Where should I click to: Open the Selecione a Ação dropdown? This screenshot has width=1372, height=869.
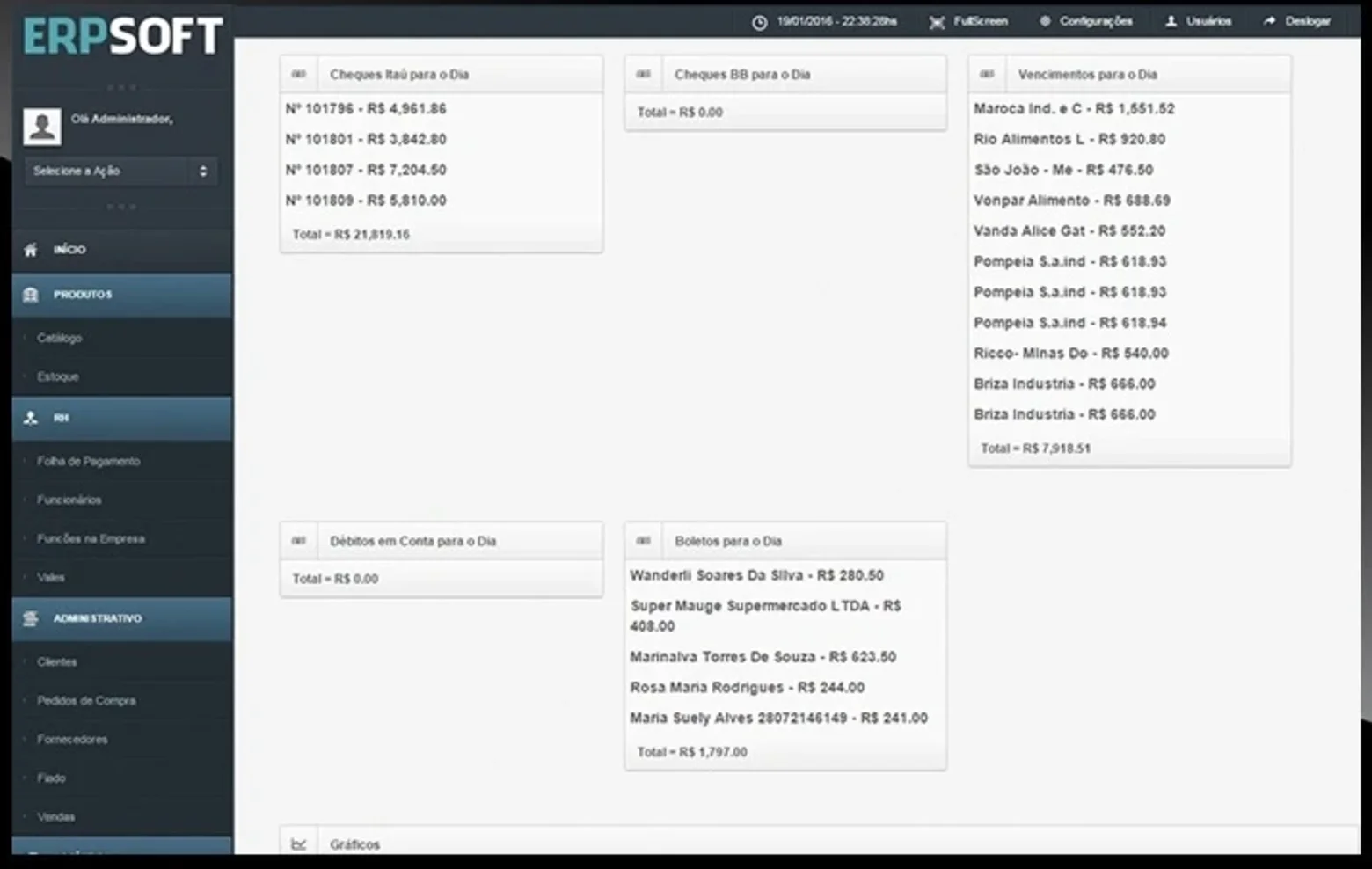pyautogui.click(x=120, y=171)
